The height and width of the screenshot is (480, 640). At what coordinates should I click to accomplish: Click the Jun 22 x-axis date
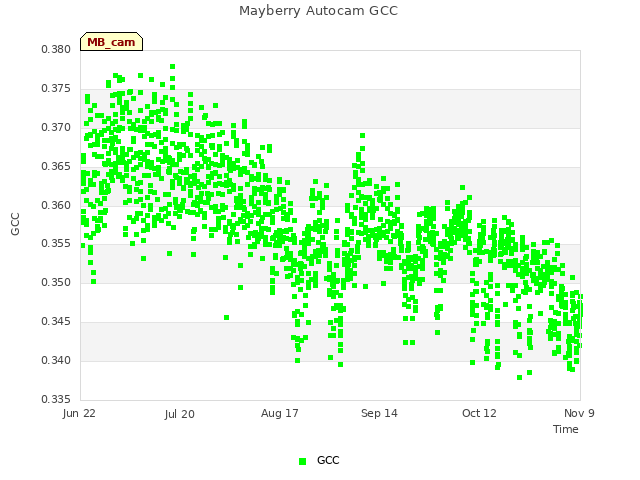pyautogui.click(x=79, y=413)
